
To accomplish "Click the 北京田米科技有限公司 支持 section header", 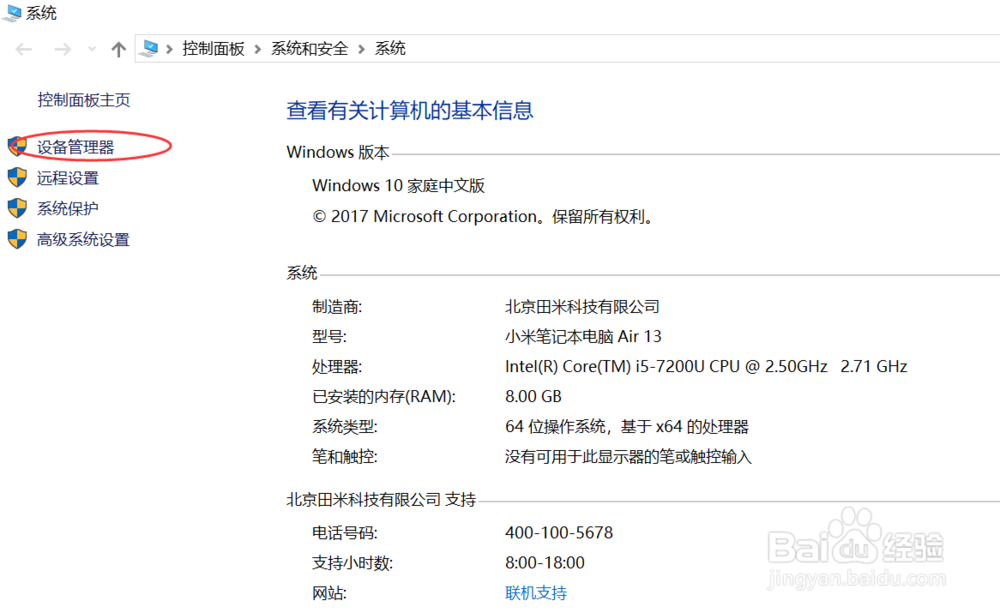I will (381, 500).
